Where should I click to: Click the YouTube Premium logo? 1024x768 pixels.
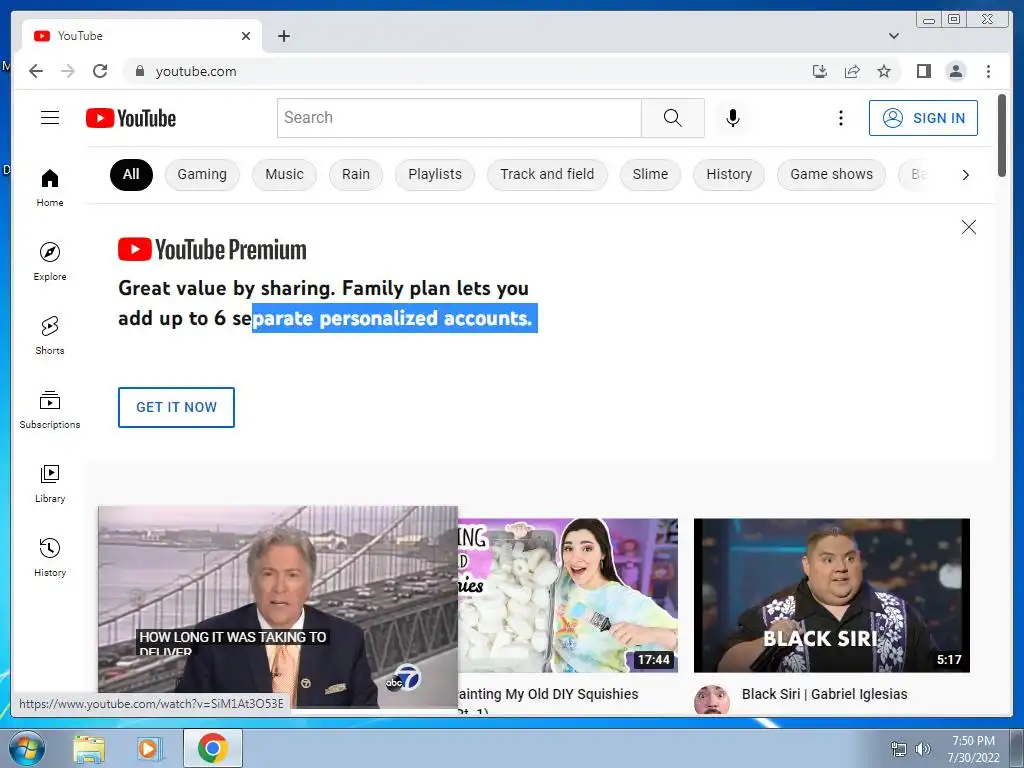tap(212, 249)
